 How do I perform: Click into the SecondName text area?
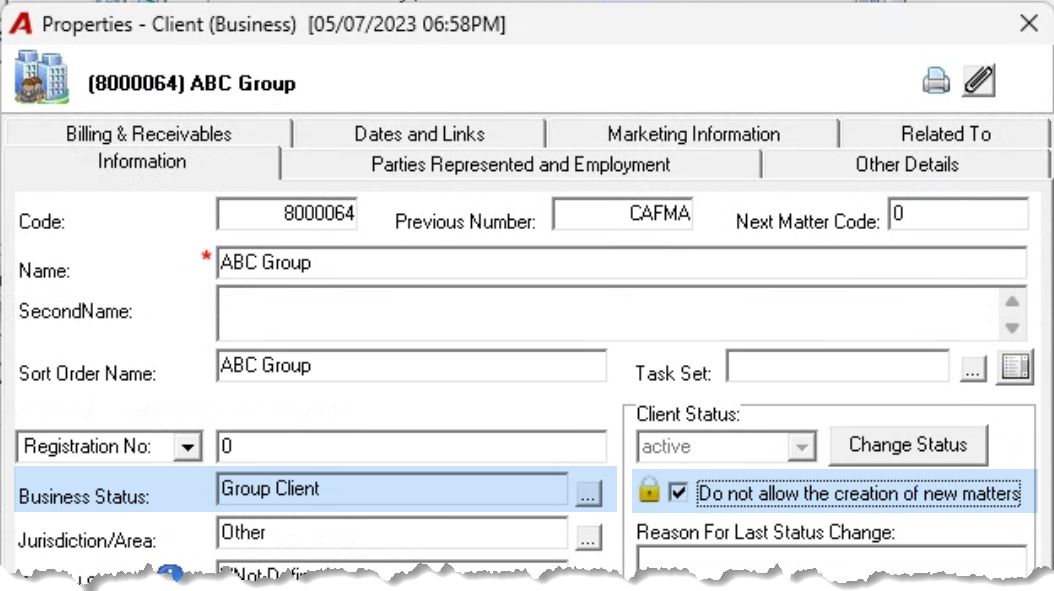[608, 313]
